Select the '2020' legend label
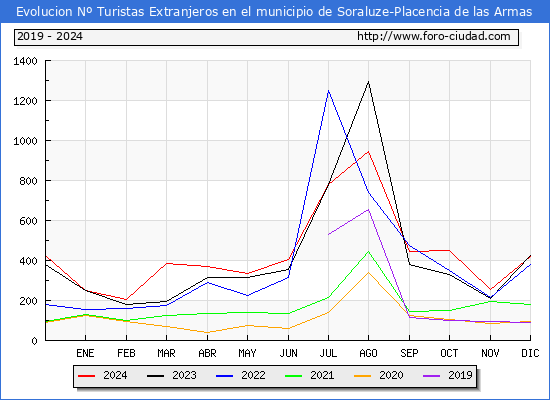 click(391, 375)
